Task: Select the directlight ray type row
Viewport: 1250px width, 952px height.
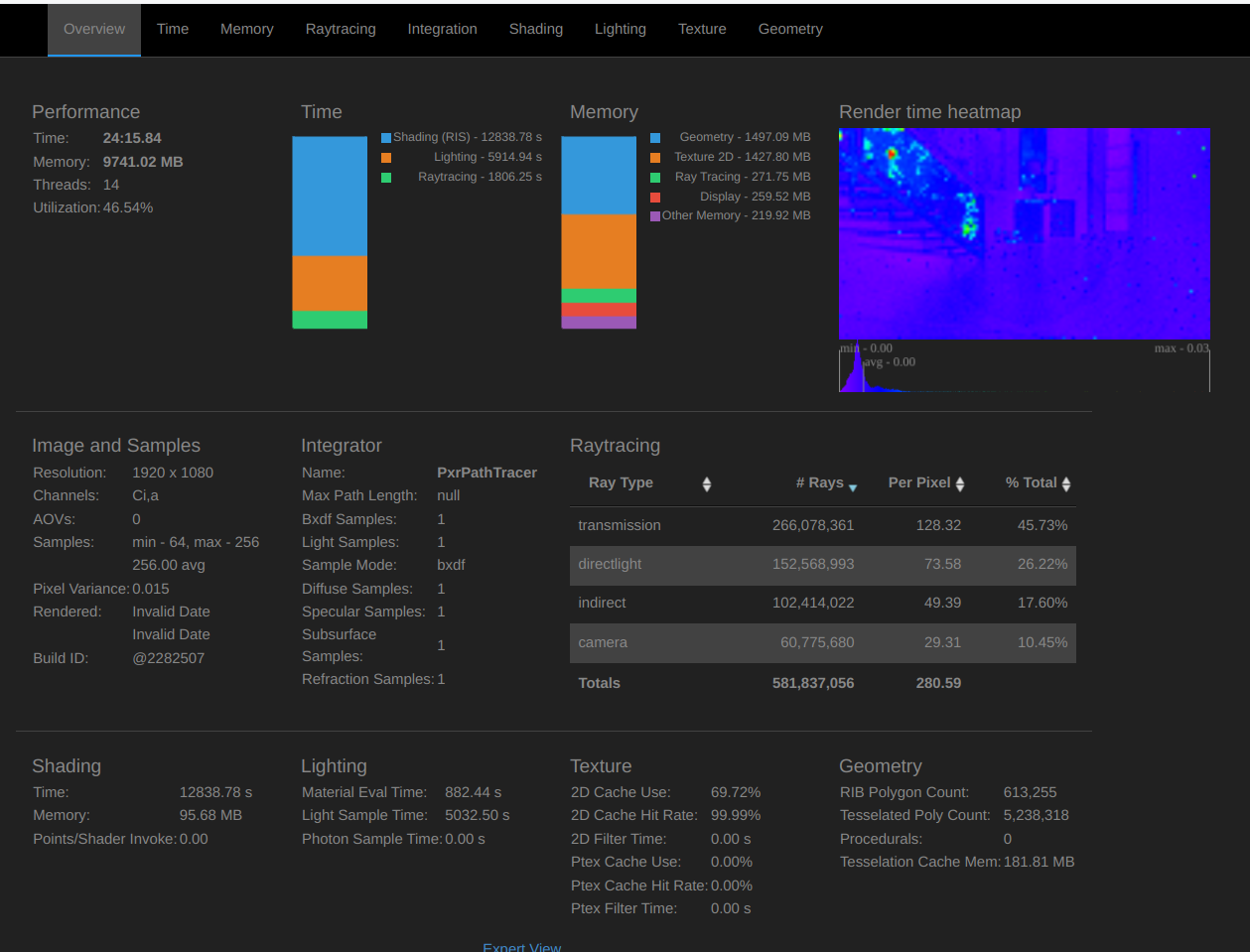Action: (823, 565)
